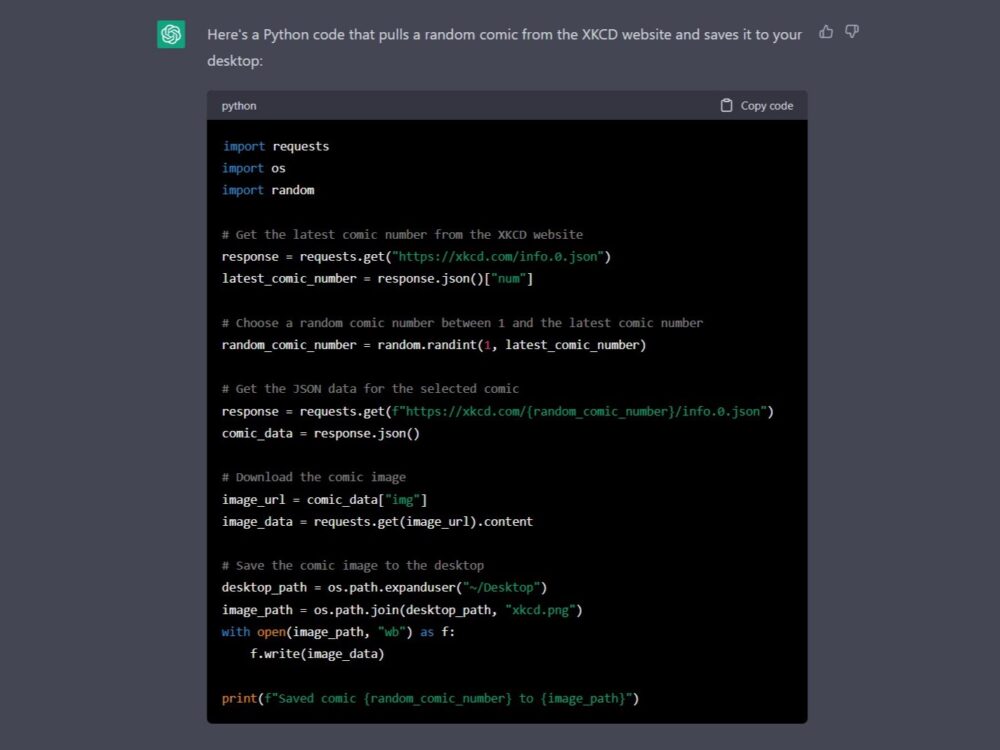Click the Copy code button
The width and height of the screenshot is (1000, 750).
[764, 105]
